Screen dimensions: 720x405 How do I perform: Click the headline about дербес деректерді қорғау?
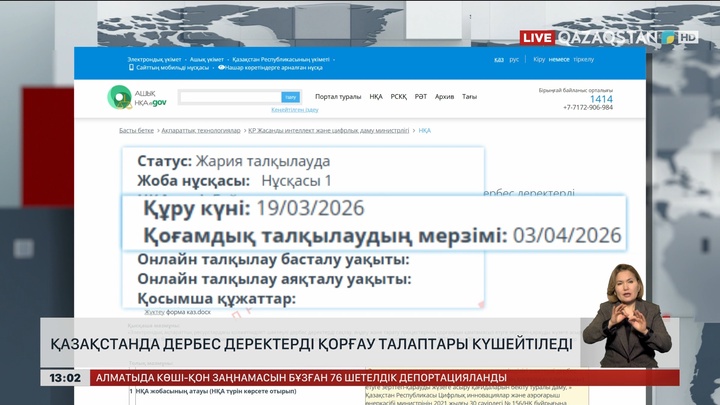pyautogui.click(x=311, y=343)
